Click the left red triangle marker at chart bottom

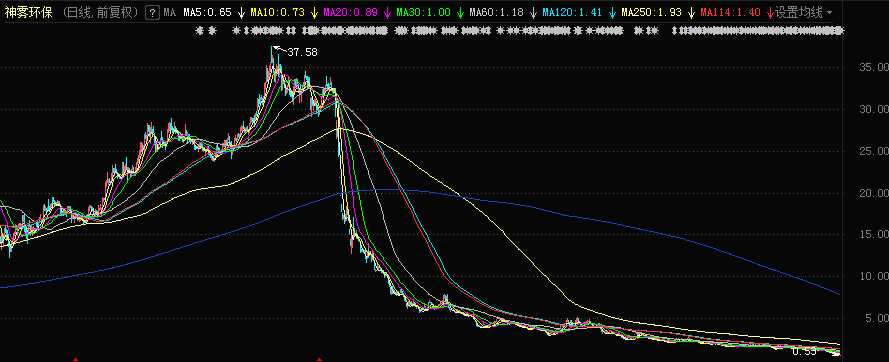75,360
